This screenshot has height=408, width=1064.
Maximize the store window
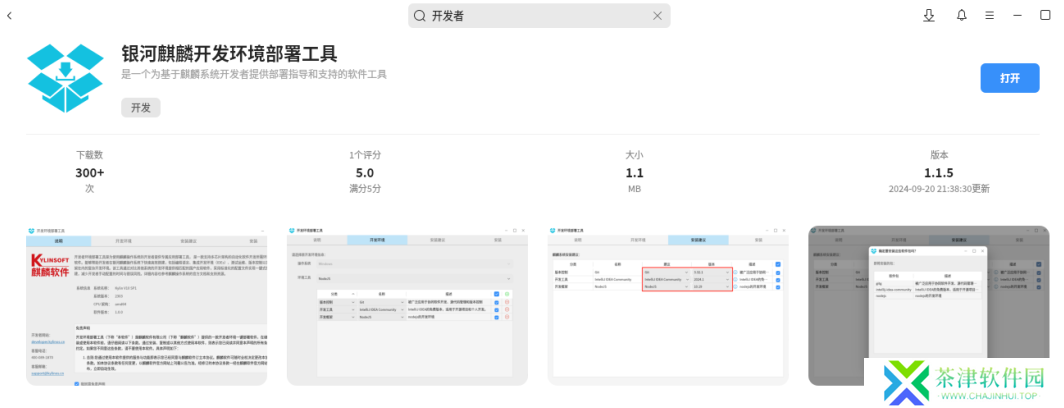coord(1045,16)
